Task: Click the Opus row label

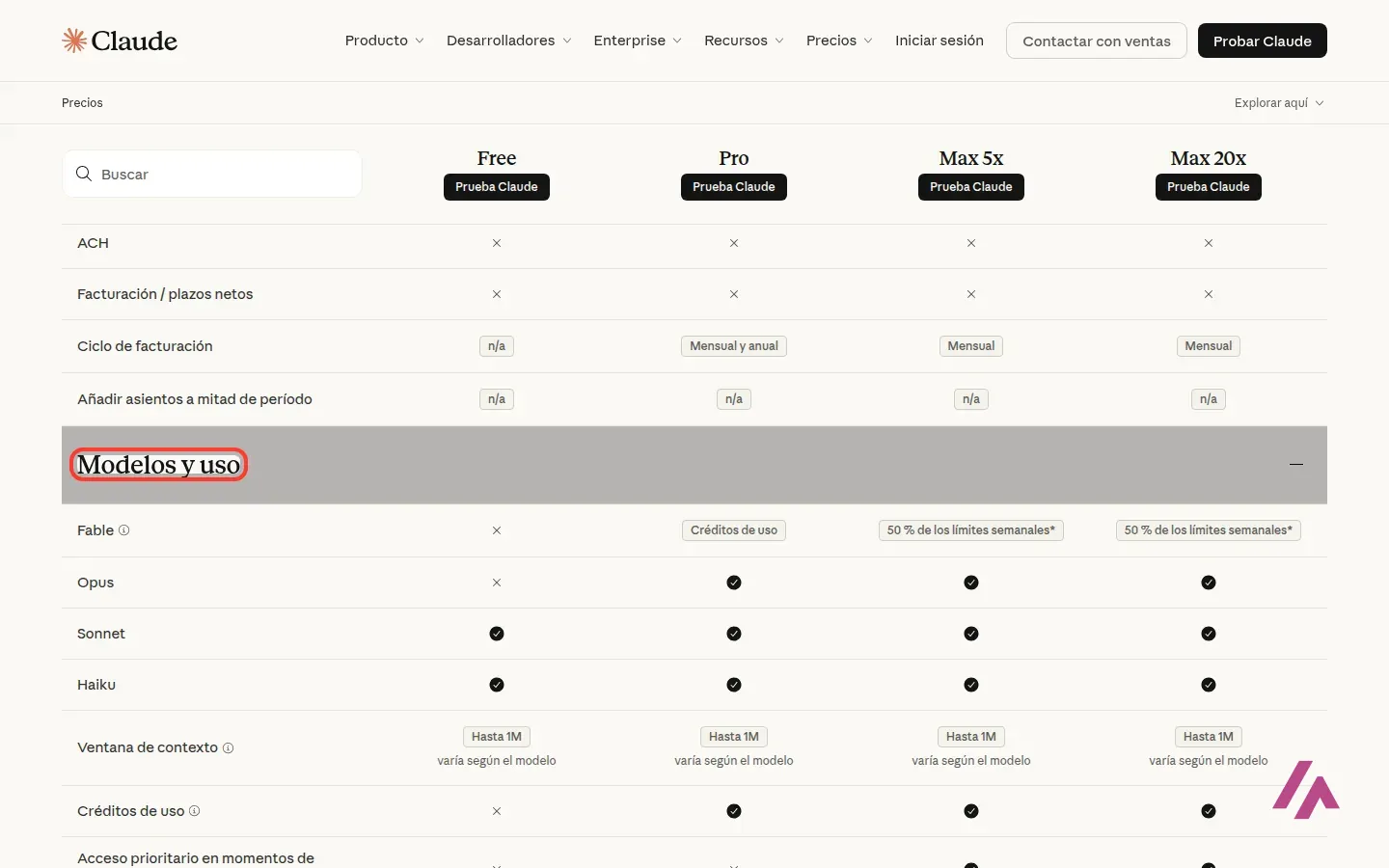Action: (x=95, y=583)
